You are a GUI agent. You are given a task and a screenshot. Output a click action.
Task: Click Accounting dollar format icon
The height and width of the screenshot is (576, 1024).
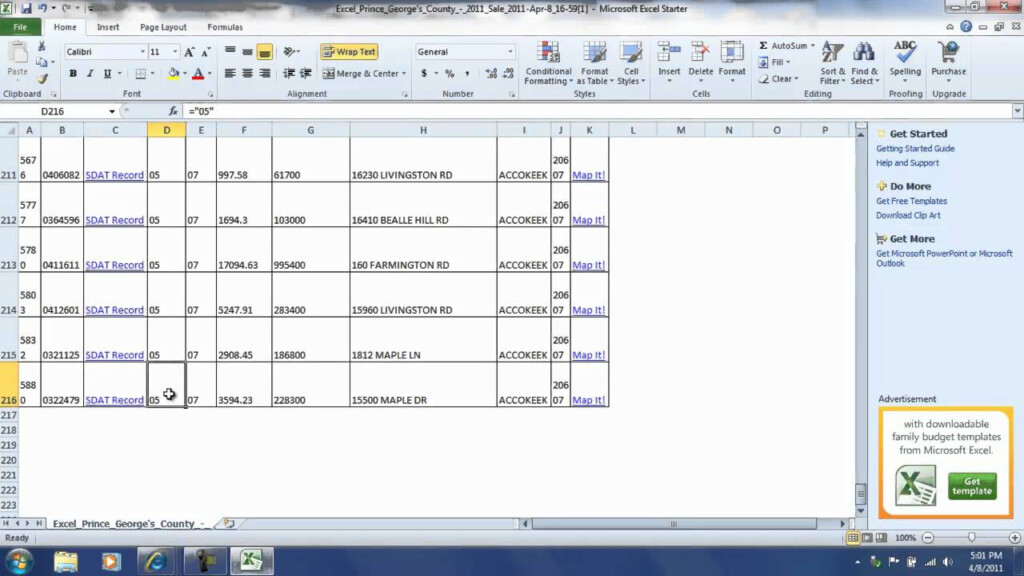tap(424, 74)
